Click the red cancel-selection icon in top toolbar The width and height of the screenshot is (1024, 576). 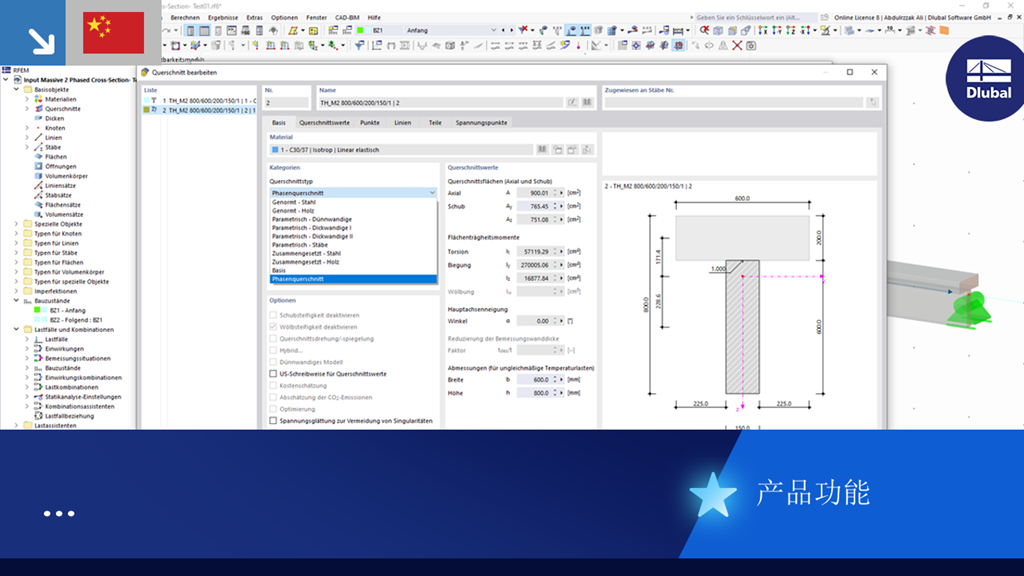click(704, 30)
